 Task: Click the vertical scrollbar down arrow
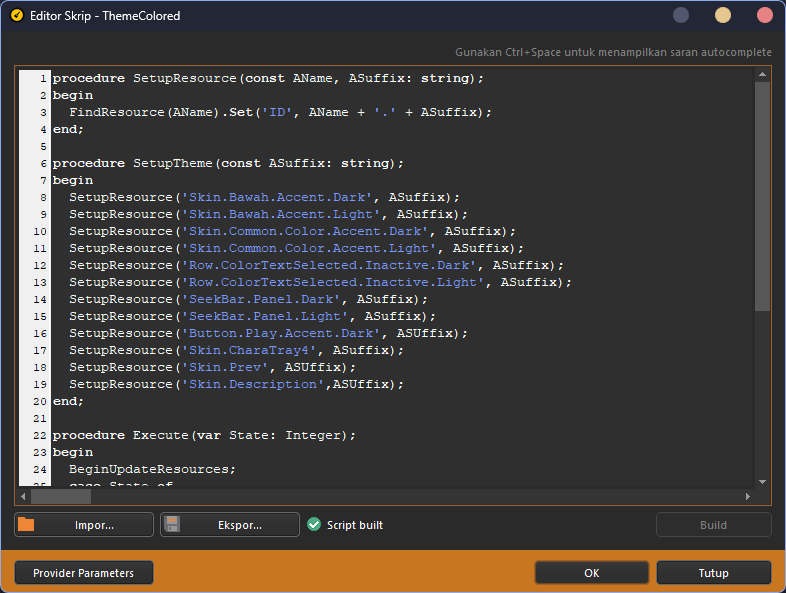tap(762, 481)
